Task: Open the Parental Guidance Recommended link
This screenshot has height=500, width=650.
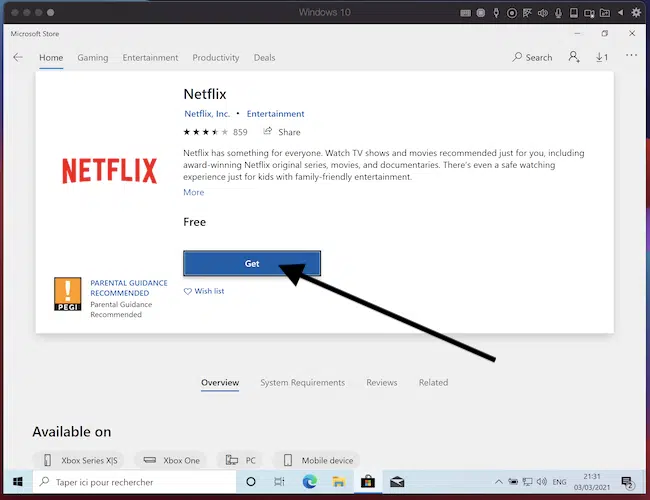Action: click(x=129, y=288)
